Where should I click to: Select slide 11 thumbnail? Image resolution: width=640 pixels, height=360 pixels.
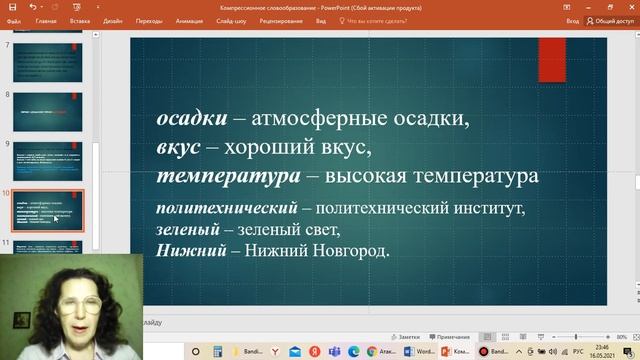[x=48, y=247]
